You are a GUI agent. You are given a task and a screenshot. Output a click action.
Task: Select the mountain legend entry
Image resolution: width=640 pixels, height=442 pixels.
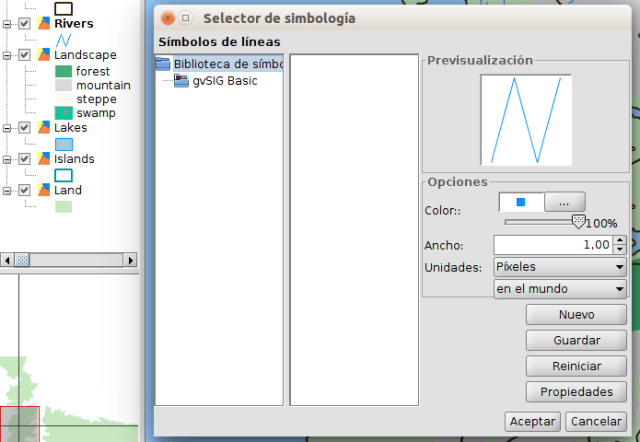point(102,85)
